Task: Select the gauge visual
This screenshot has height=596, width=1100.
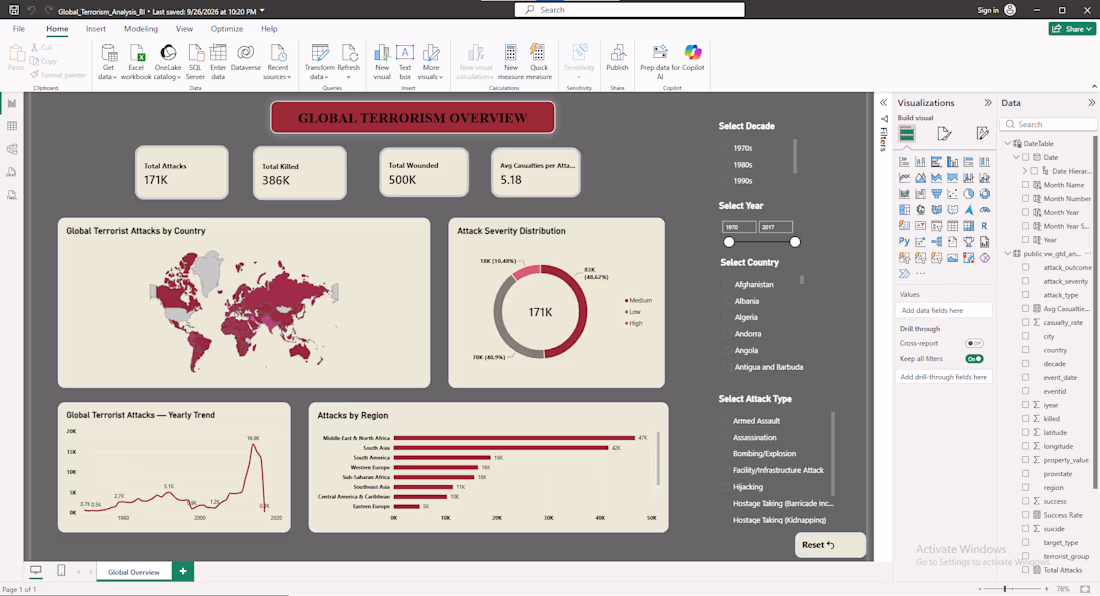Action: coord(984,210)
